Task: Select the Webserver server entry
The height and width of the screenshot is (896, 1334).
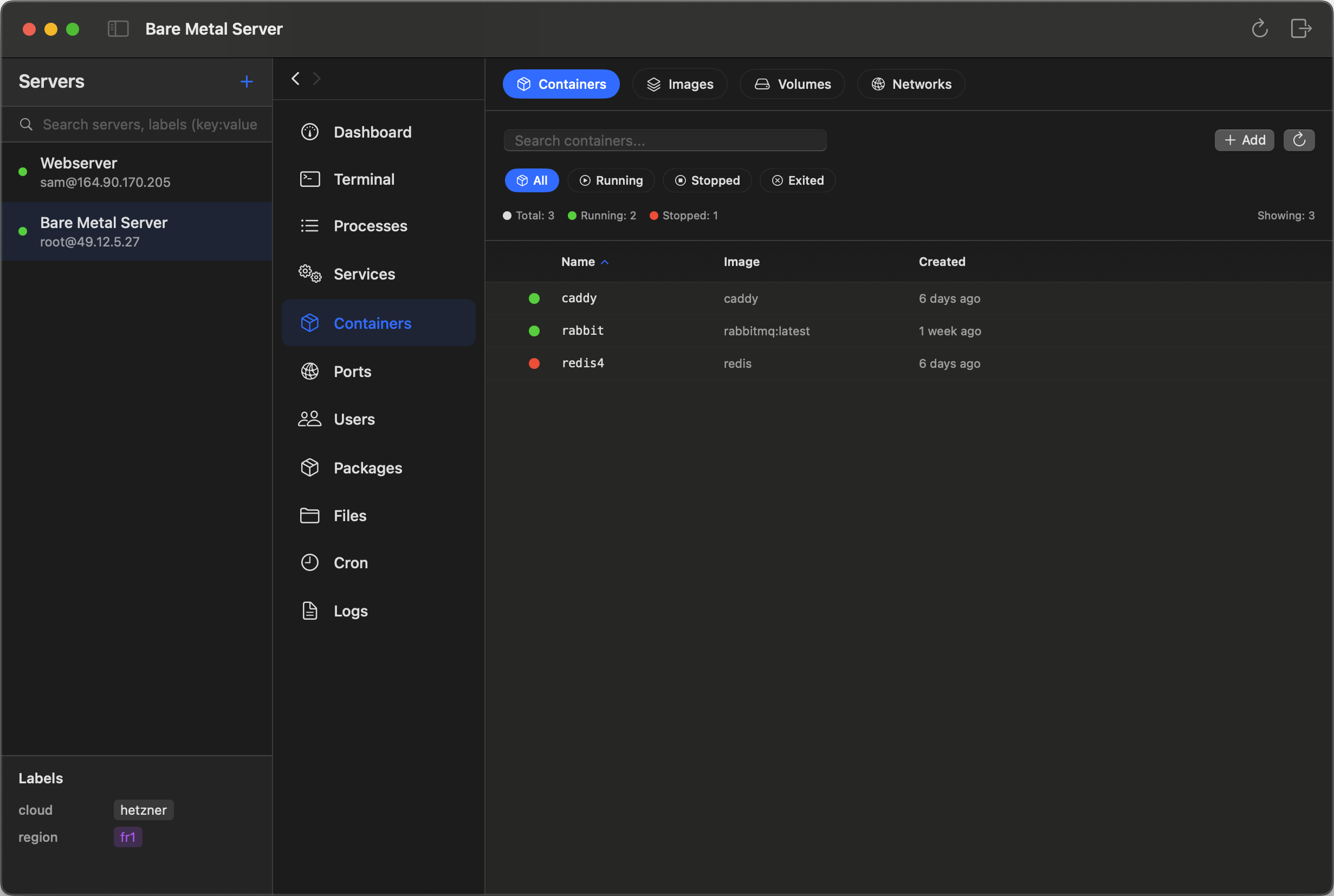Action: 137,172
